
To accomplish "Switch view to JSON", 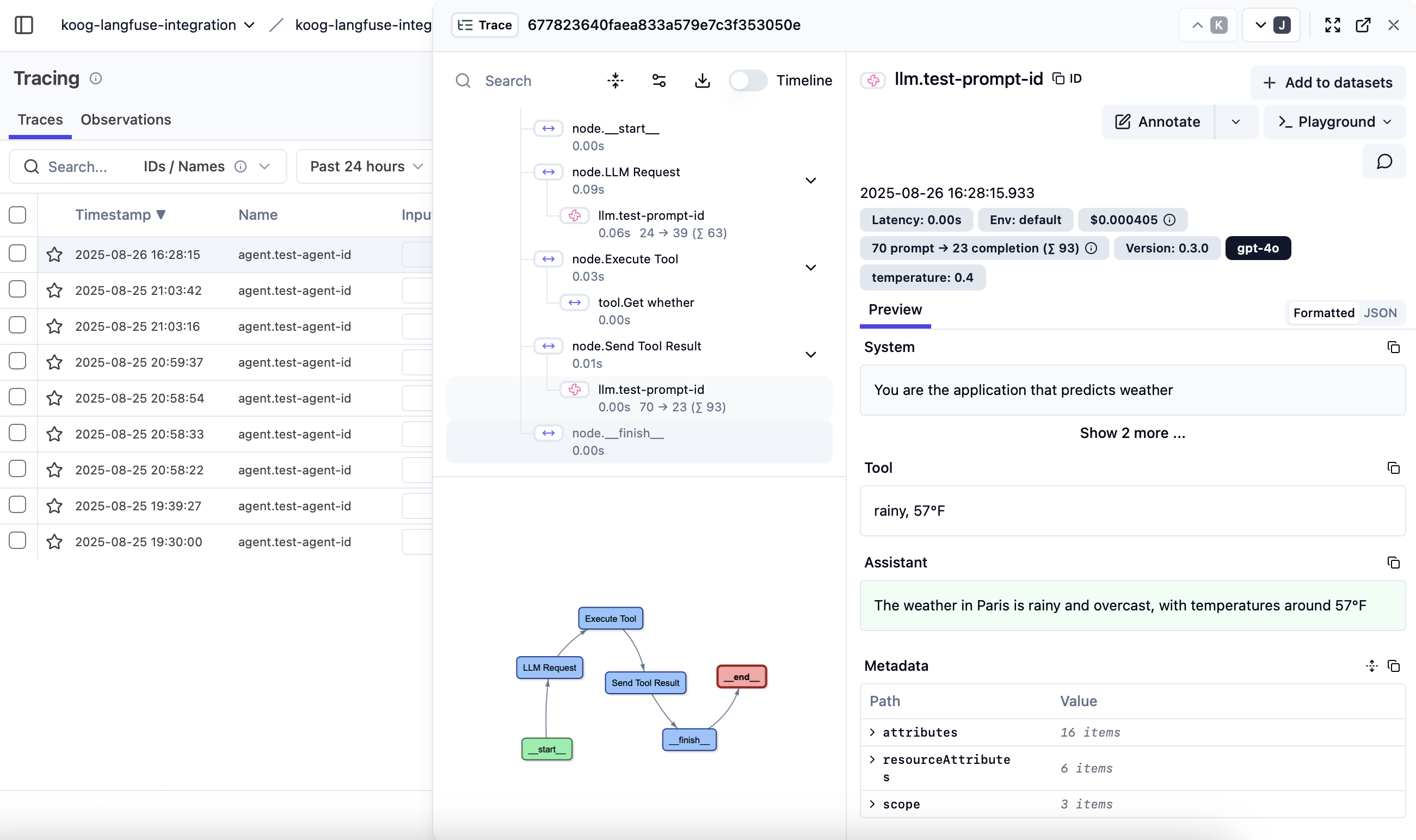I will click(1380, 312).
